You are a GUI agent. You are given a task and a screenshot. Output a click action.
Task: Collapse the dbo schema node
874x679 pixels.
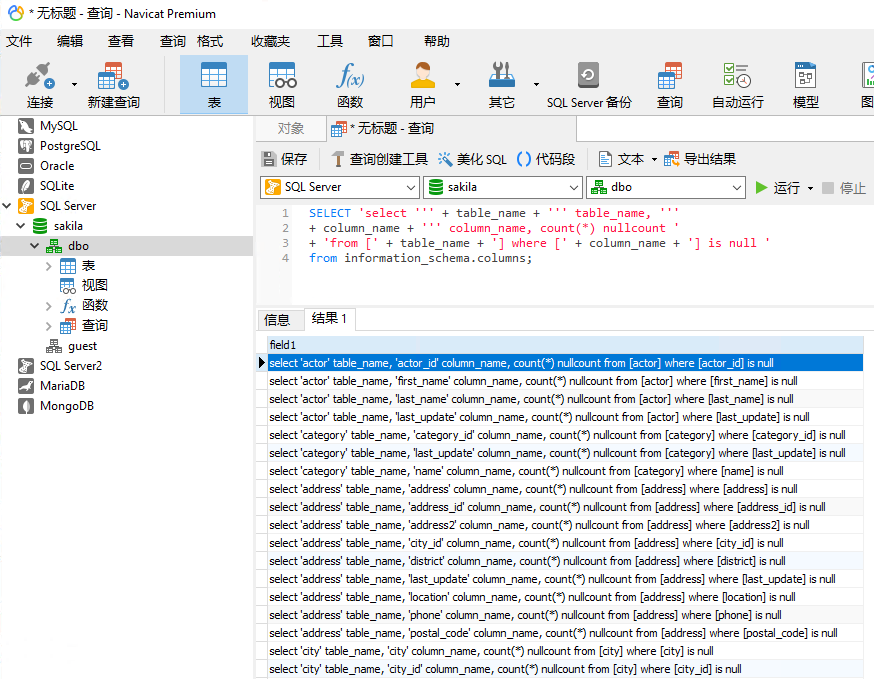tap(35, 246)
